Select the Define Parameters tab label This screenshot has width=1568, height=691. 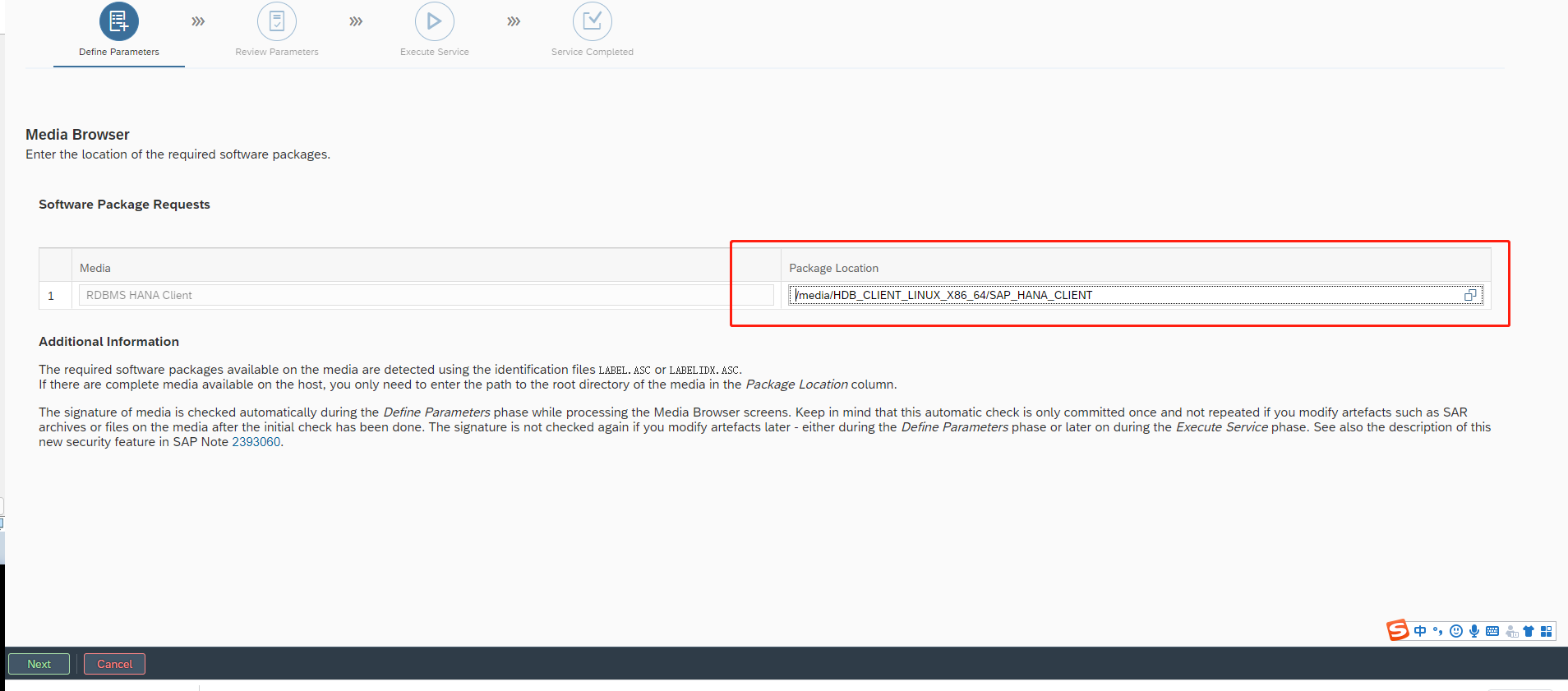coord(119,52)
